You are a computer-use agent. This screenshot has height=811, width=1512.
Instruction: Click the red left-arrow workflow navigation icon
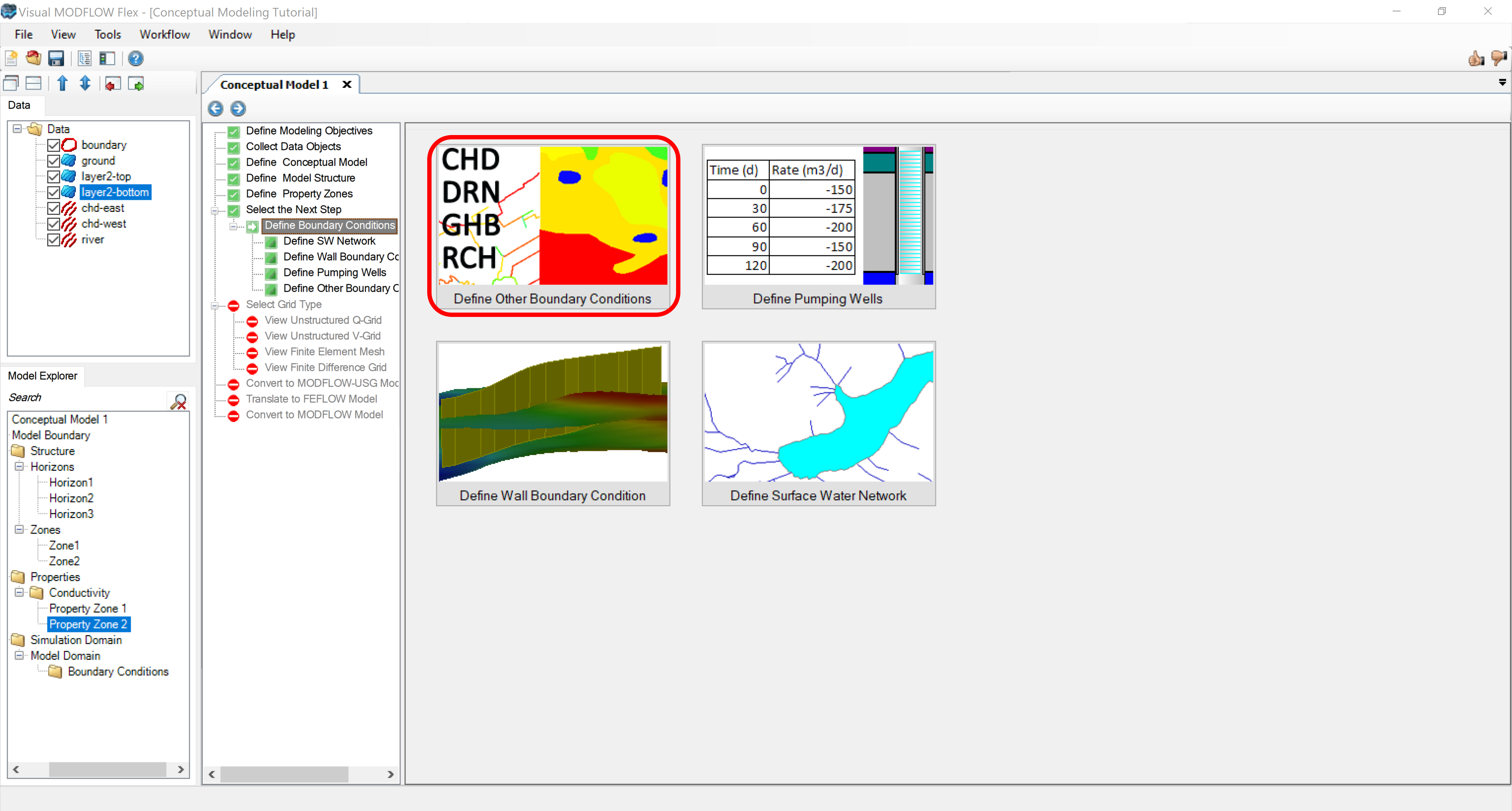(113, 83)
